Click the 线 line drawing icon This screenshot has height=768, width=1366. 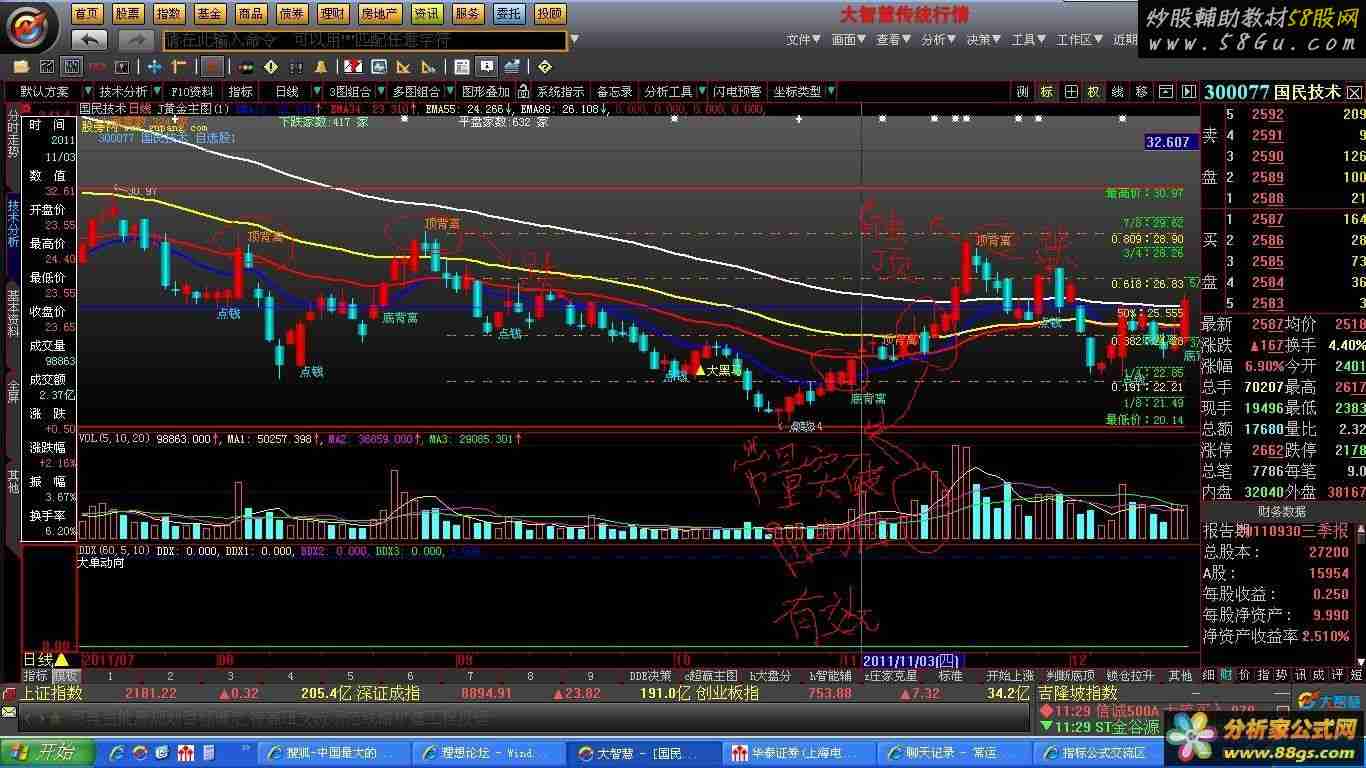pos(1118,92)
